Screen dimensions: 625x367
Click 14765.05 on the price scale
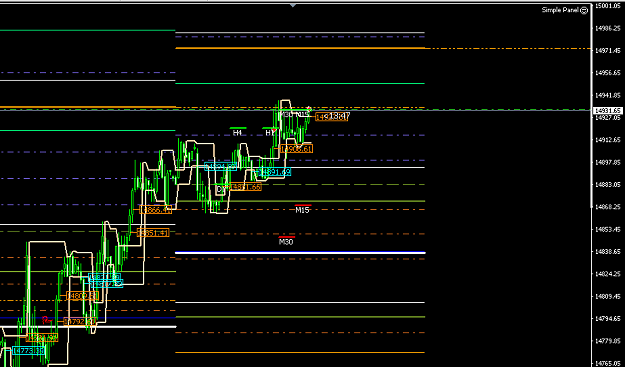point(609,363)
